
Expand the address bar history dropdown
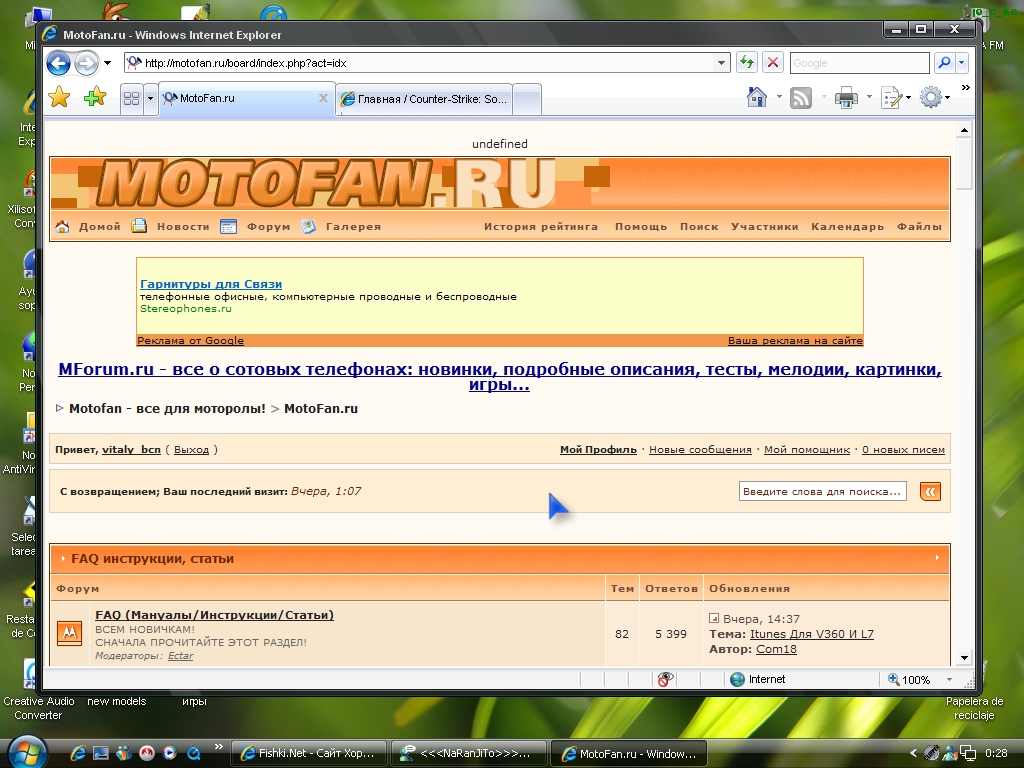click(x=721, y=63)
